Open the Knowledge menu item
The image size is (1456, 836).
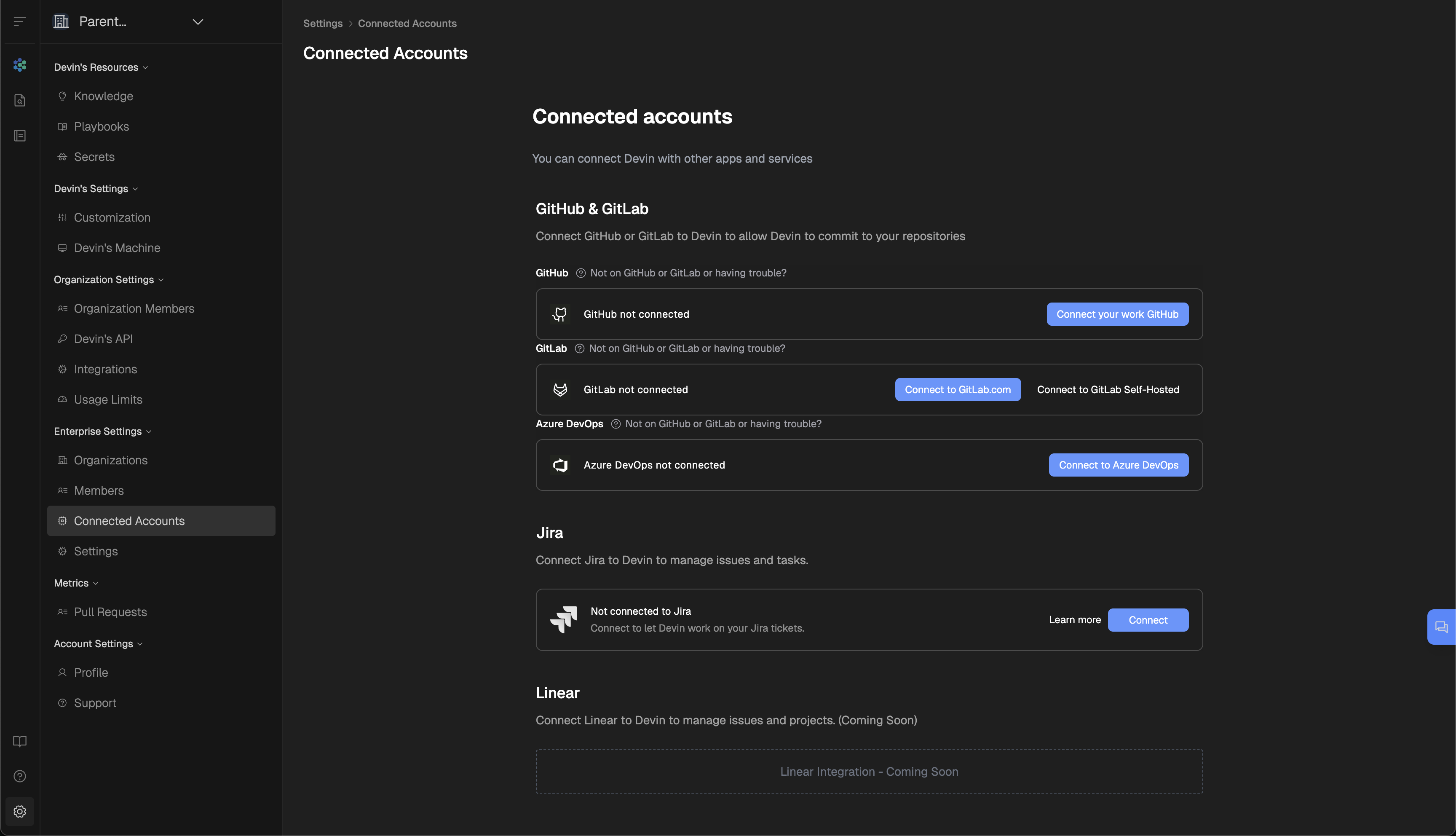(x=103, y=96)
